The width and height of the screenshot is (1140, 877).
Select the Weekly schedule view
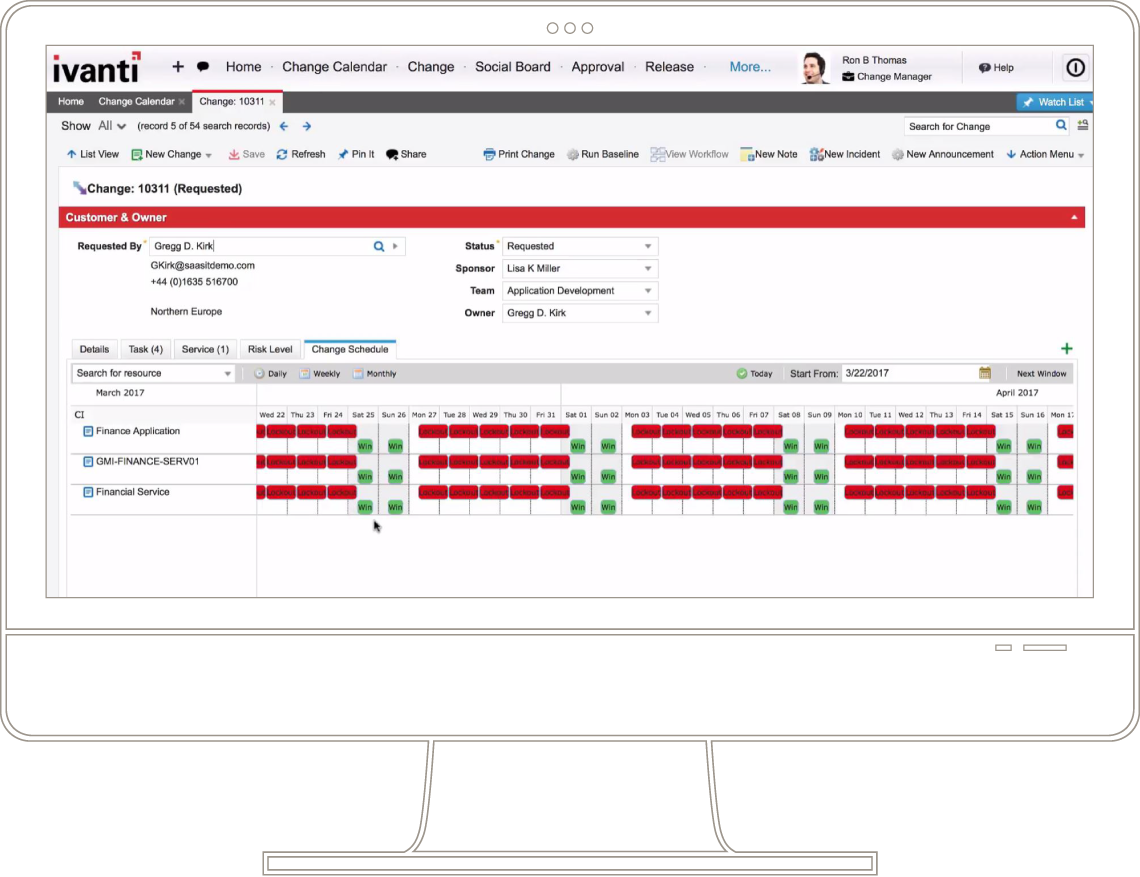pyautogui.click(x=320, y=374)
